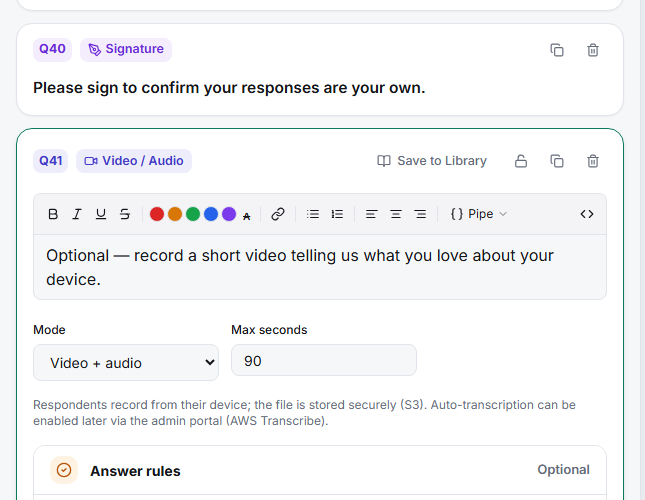Viewport: 645px width, 500px height.
Task: Apply purple text color
Action: click(229, 214)
